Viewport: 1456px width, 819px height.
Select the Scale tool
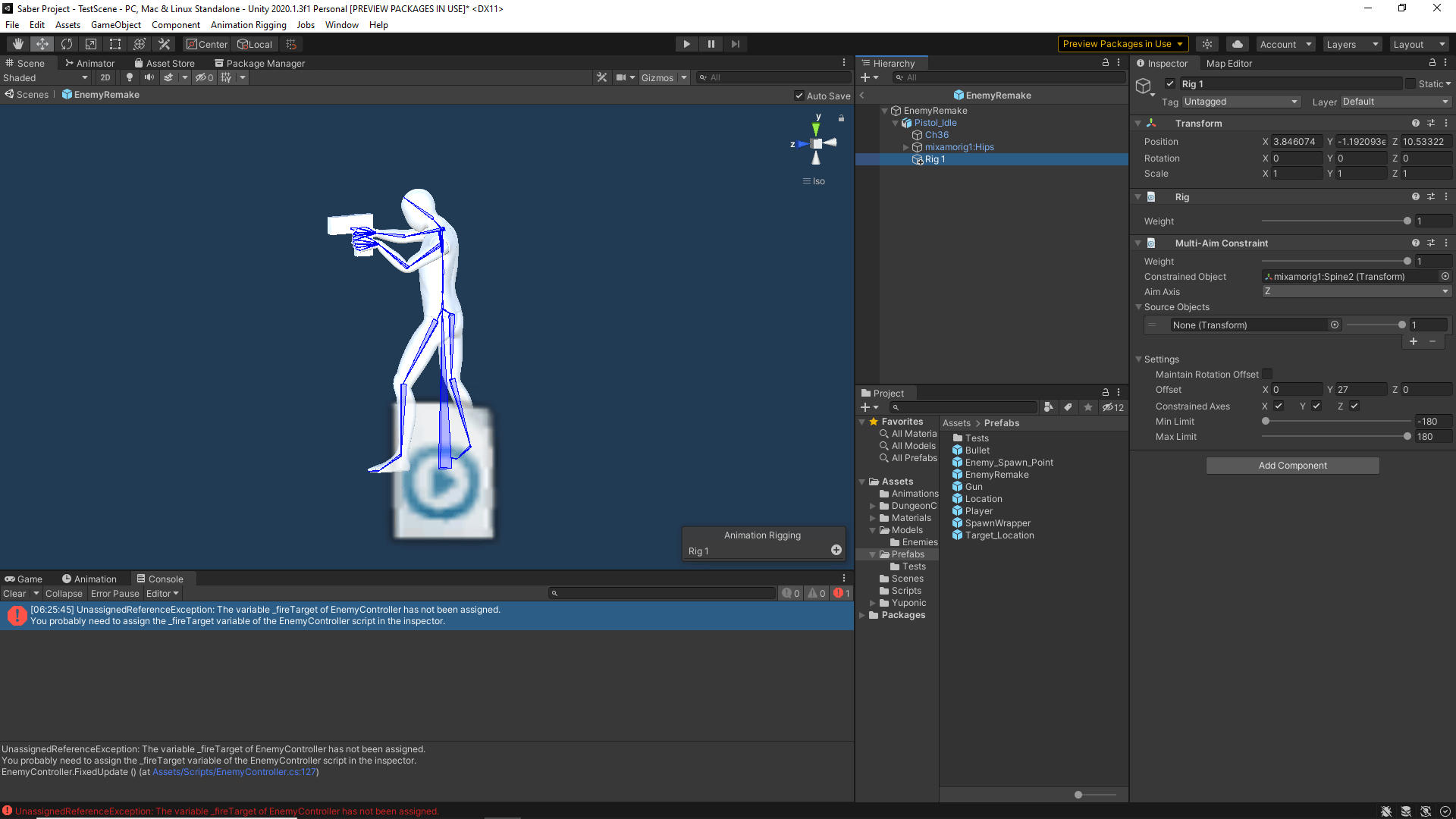pos(91,44)
